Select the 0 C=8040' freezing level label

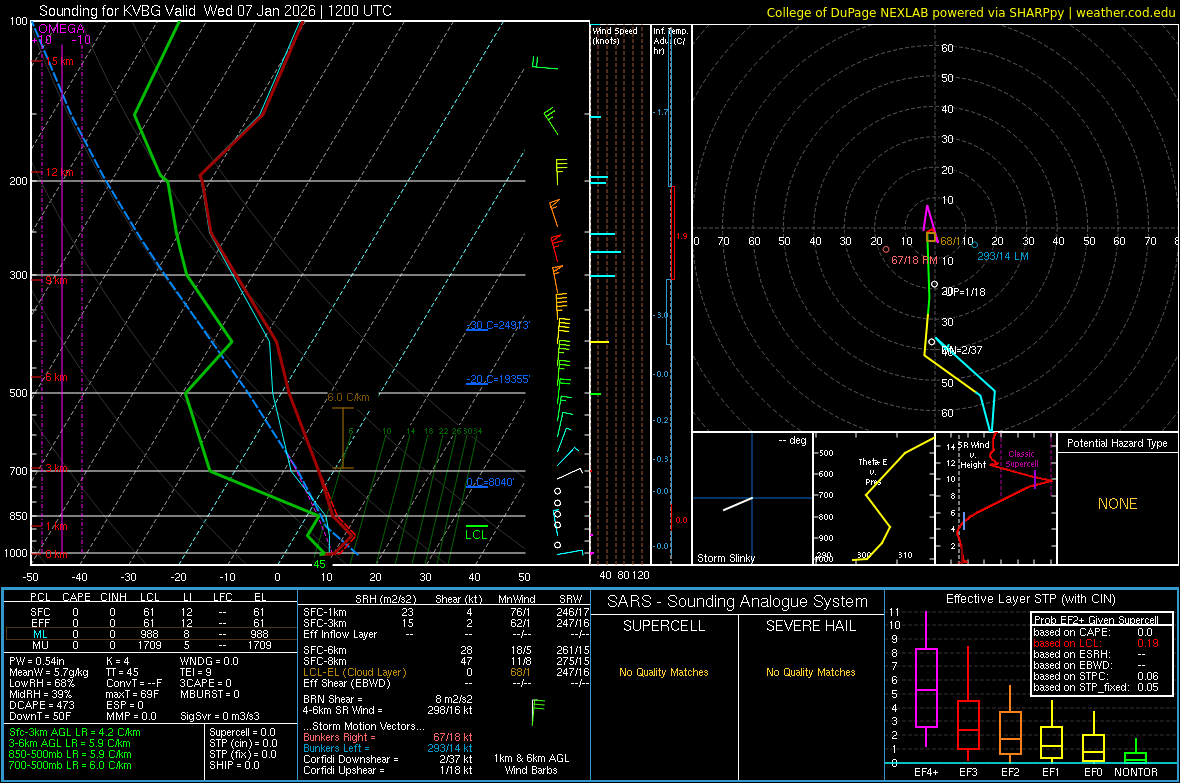pyautogui.click(x=490, y=482)
